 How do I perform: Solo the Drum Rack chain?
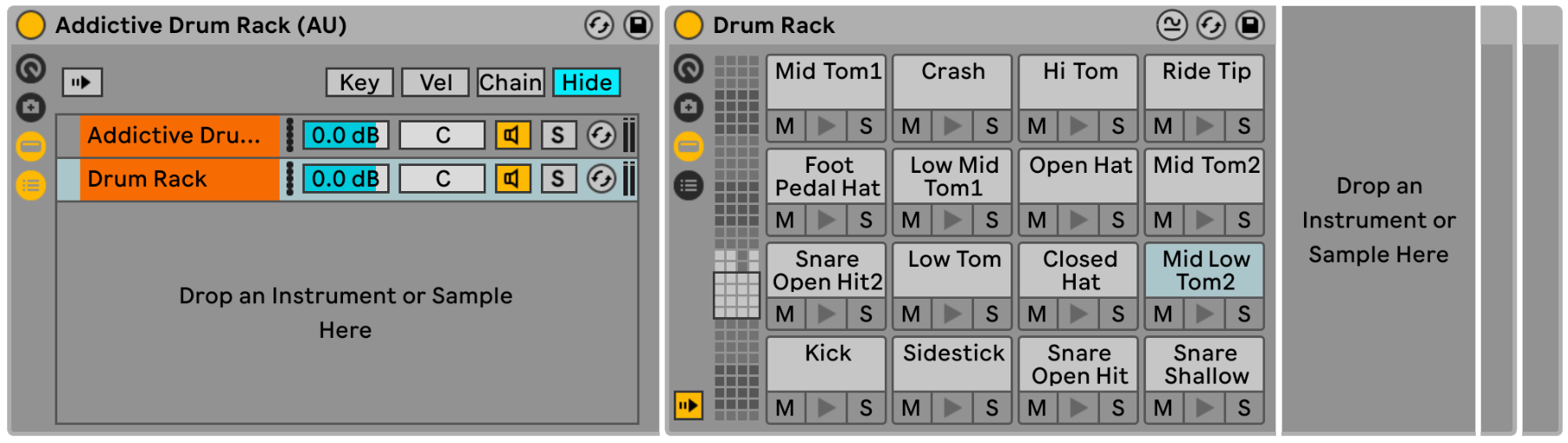[x=558, y=179]
